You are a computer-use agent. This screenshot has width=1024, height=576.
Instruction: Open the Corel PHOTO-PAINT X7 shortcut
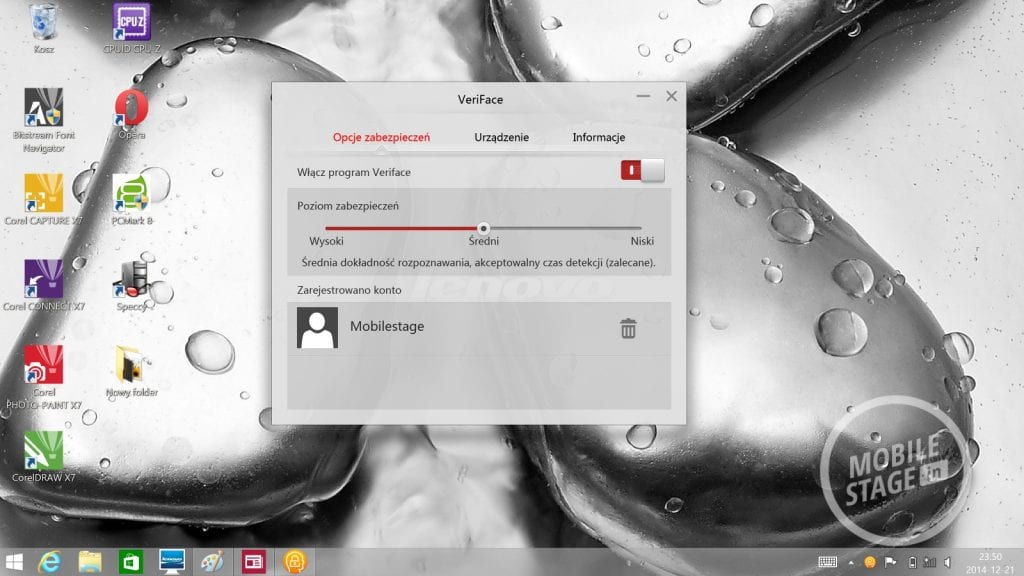click(43, 366)
